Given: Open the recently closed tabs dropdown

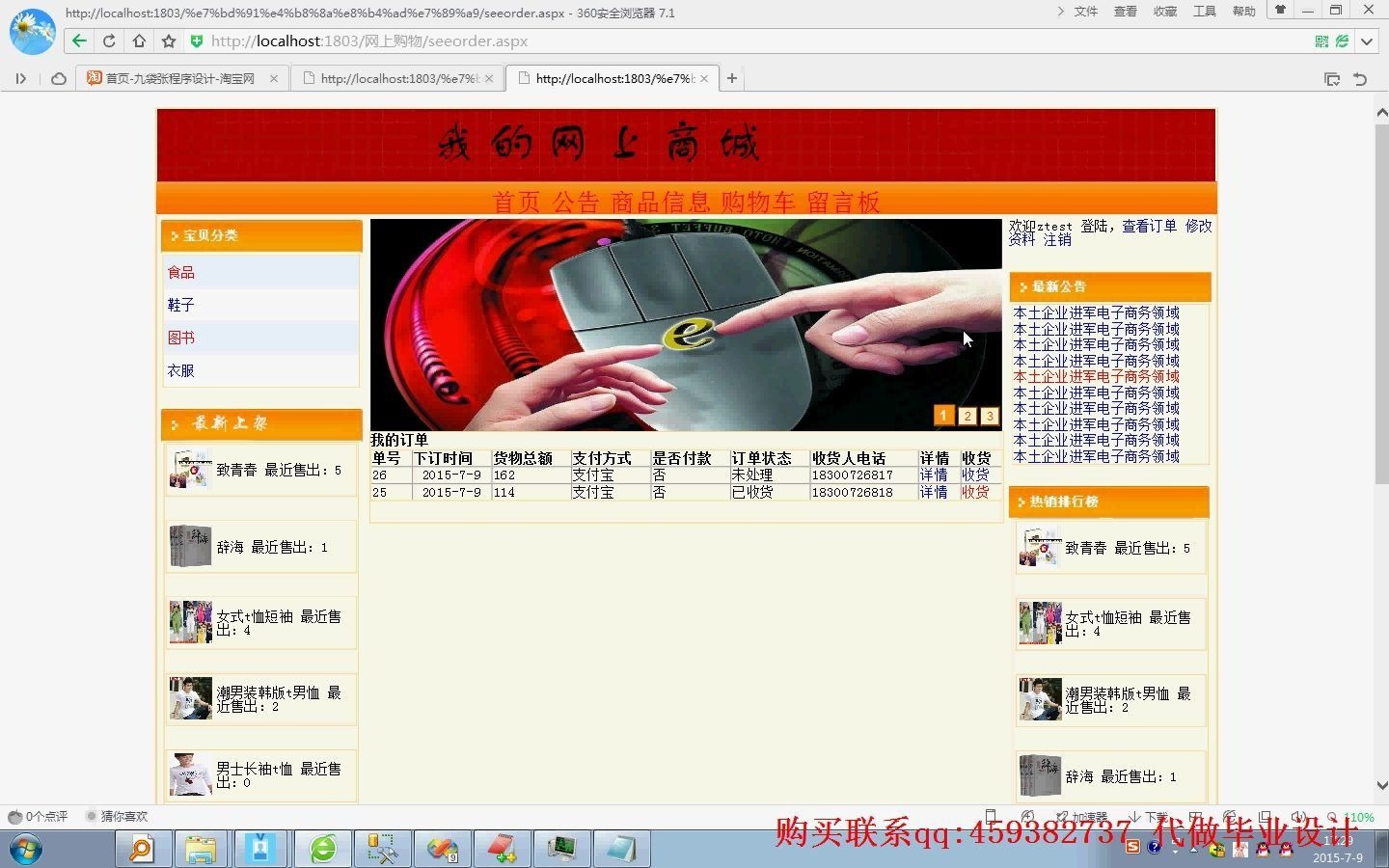Looking at the screenshot, I should (x=1359, y=79).
